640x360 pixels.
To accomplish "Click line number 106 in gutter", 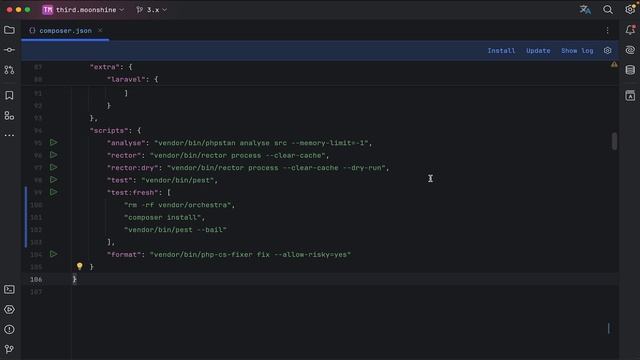I will [36, 279].
